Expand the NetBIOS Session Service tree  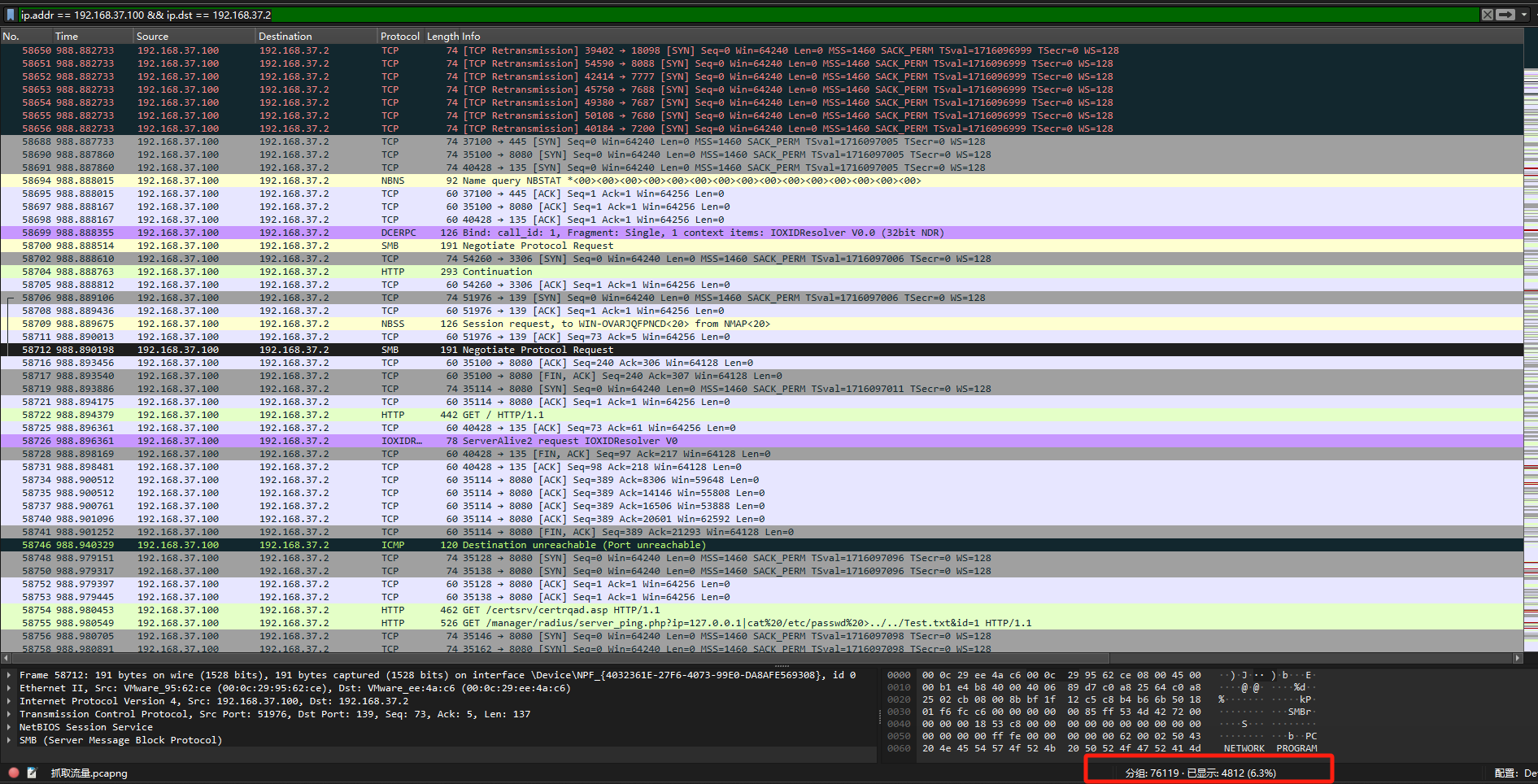9,727
